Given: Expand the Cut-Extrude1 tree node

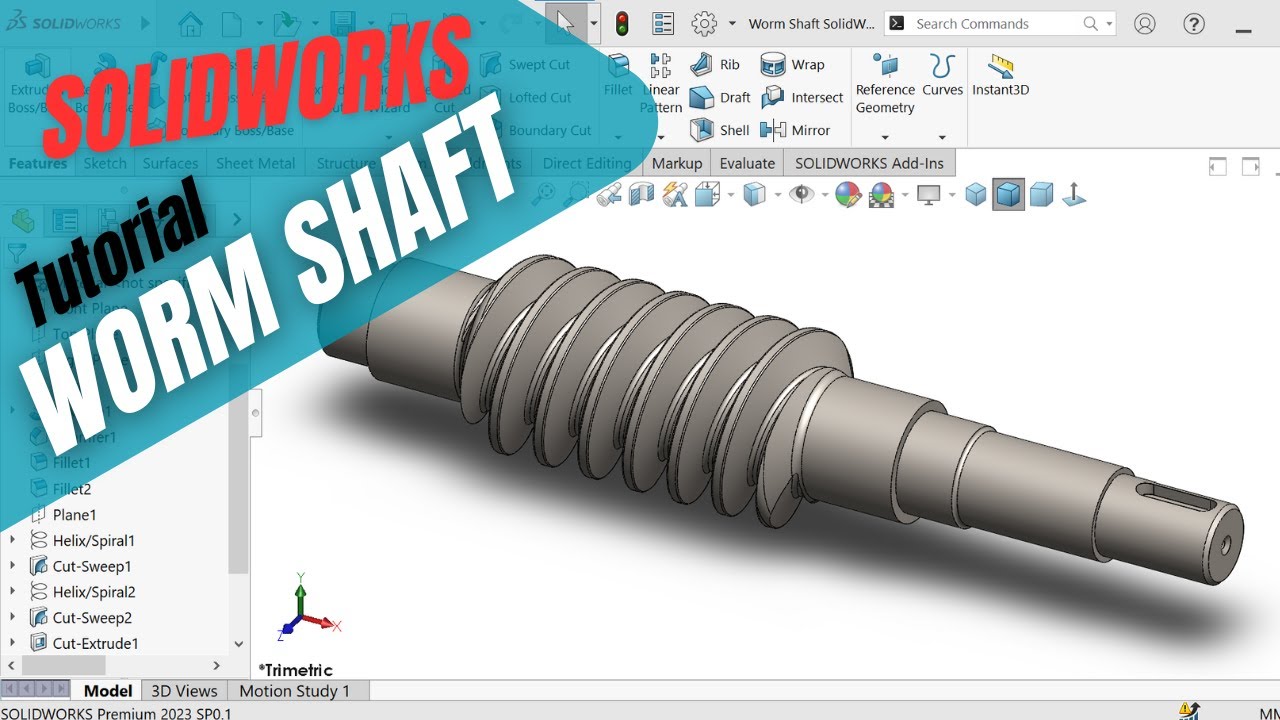Looking at the screenshot, I should tap(13, 643).
